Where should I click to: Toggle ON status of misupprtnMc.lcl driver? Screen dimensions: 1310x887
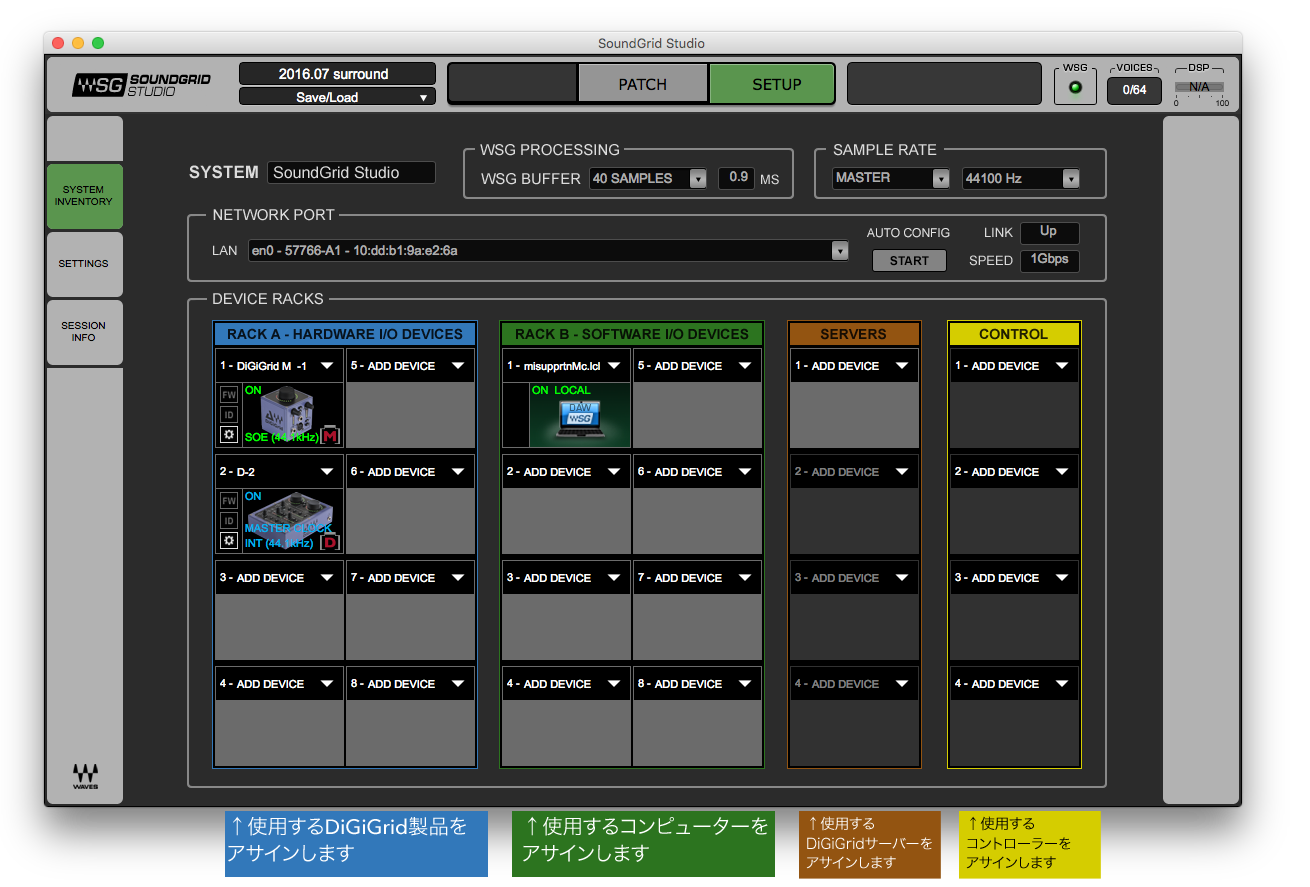pyautogui.click(x=540, y=390)
